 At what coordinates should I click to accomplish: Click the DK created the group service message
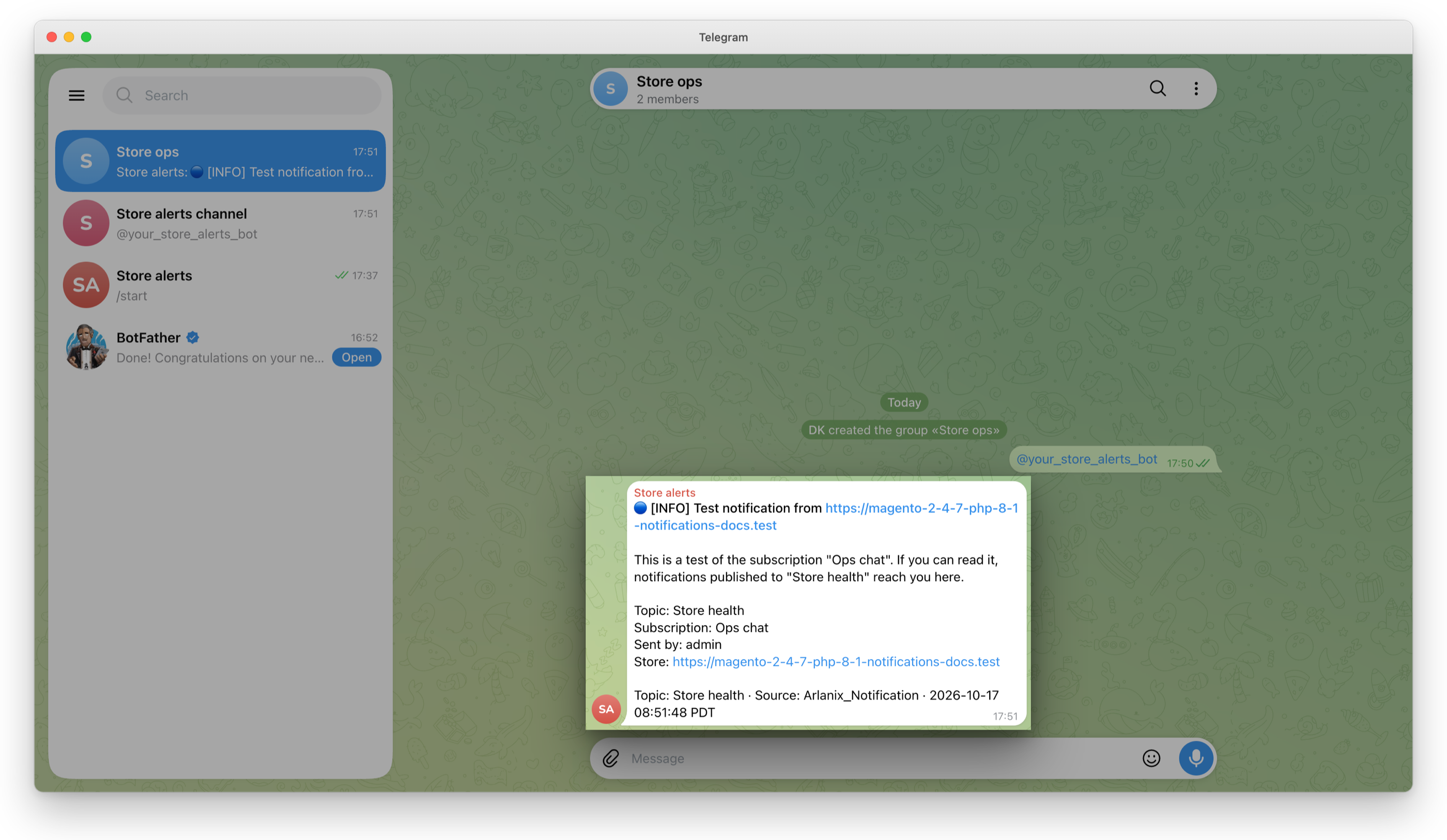click(x=904, y=430)
